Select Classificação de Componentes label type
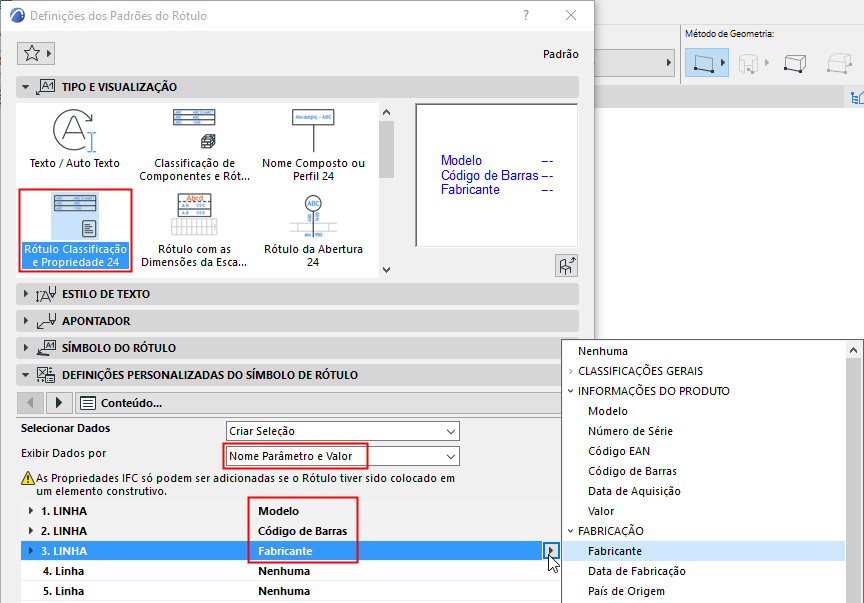Image resolution: width=864 pixels, height=603 pixels. [194, 145]
